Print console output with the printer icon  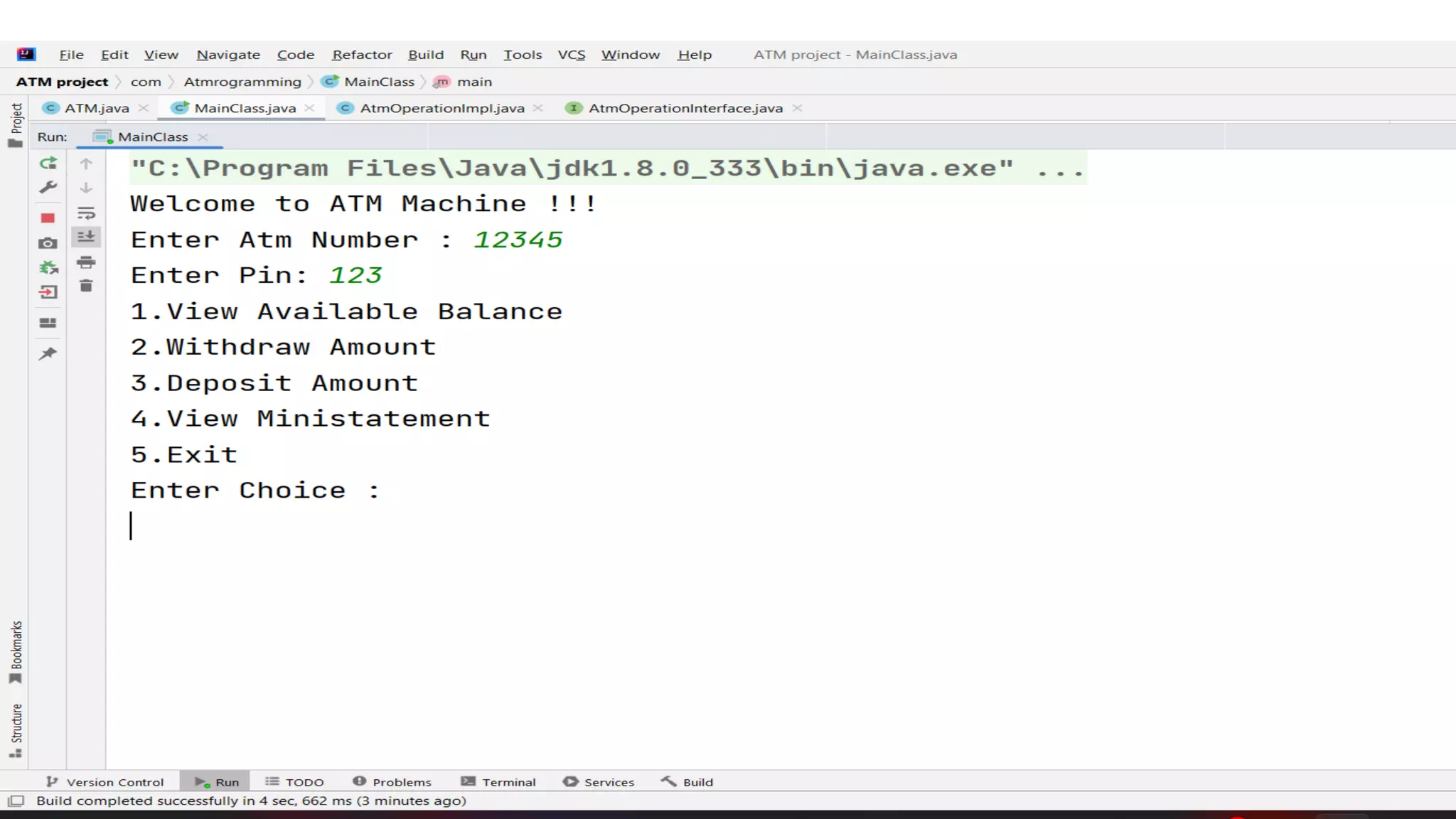pyautogui.click(x=86, y=262)
